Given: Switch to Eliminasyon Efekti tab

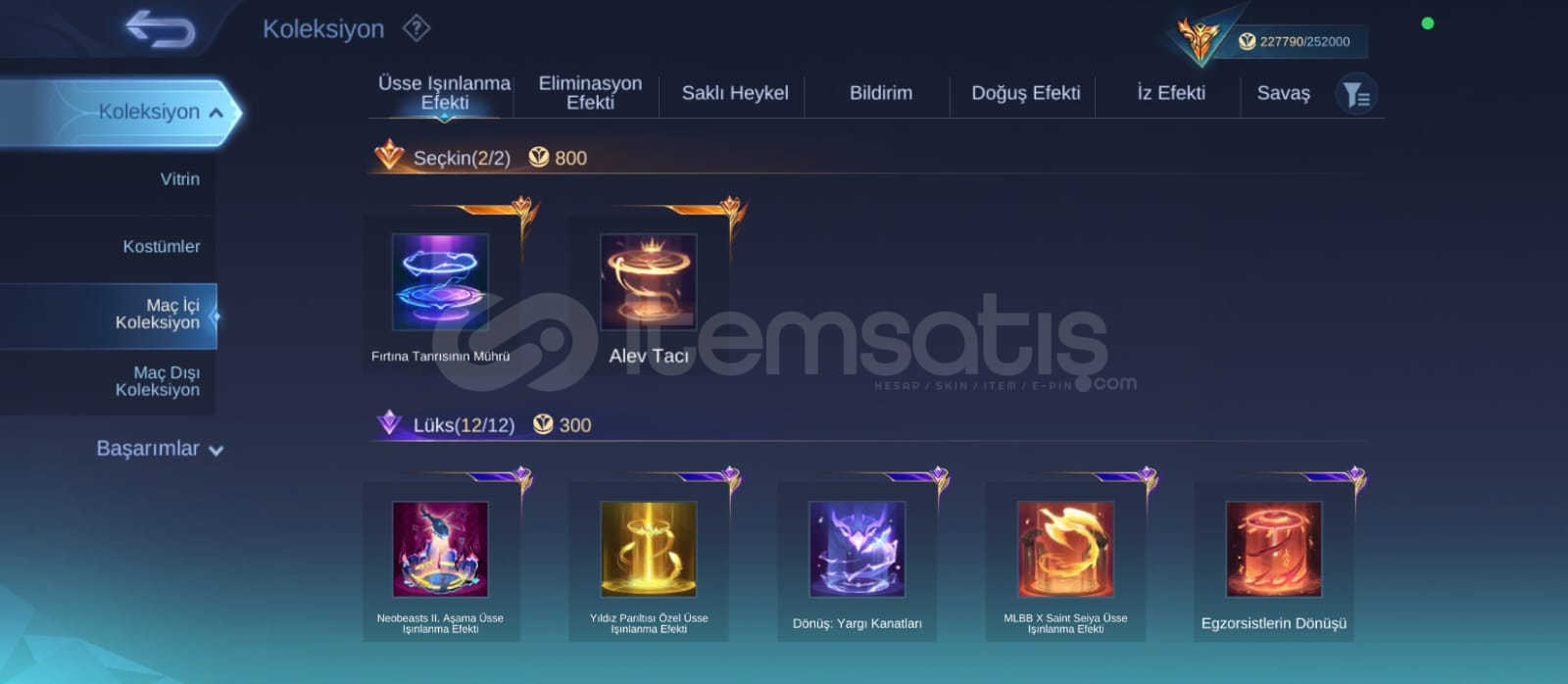Looking at the screenshot, I should coord(590,93).
